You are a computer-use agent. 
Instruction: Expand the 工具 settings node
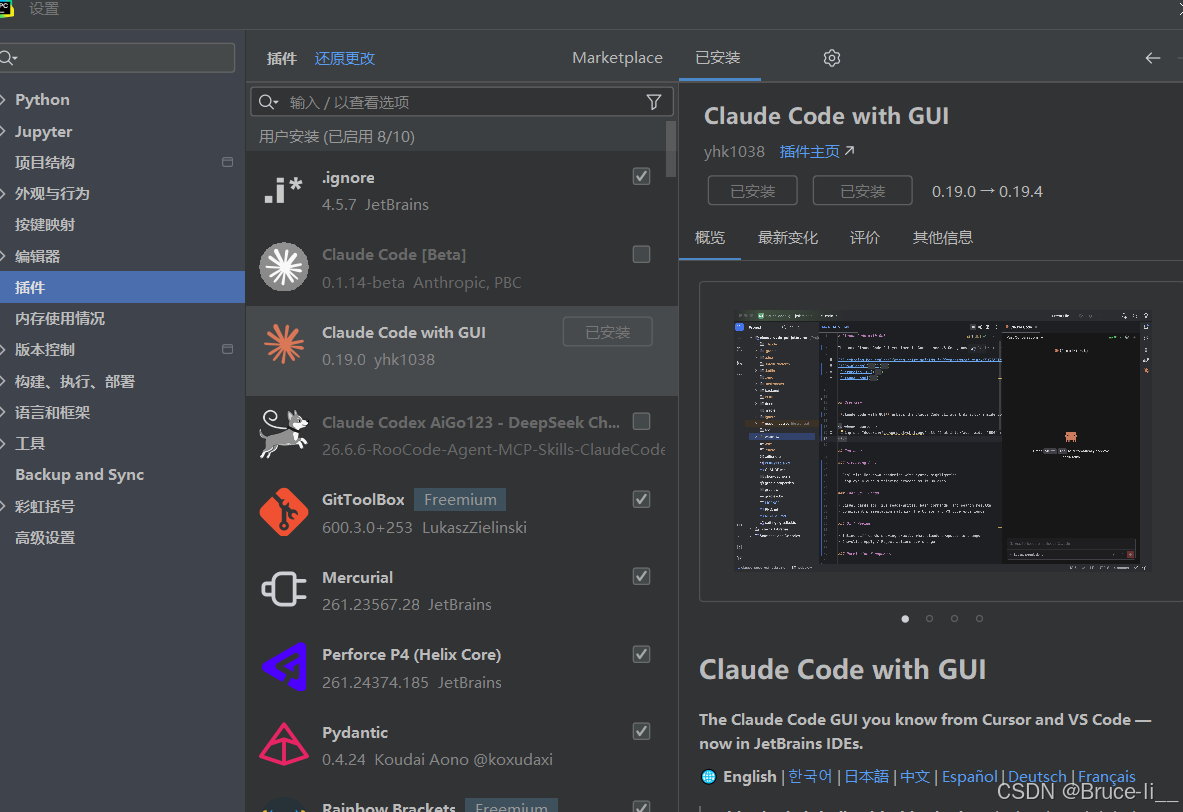click(4, 443)
